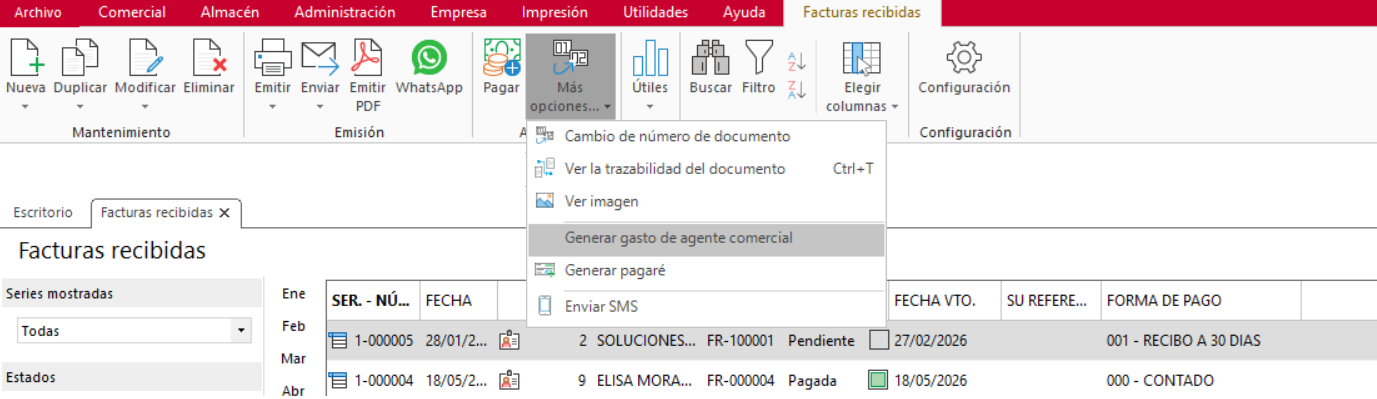
Task: Open the Ayuda ribbon tab
Action: click(x=744, y=12)
